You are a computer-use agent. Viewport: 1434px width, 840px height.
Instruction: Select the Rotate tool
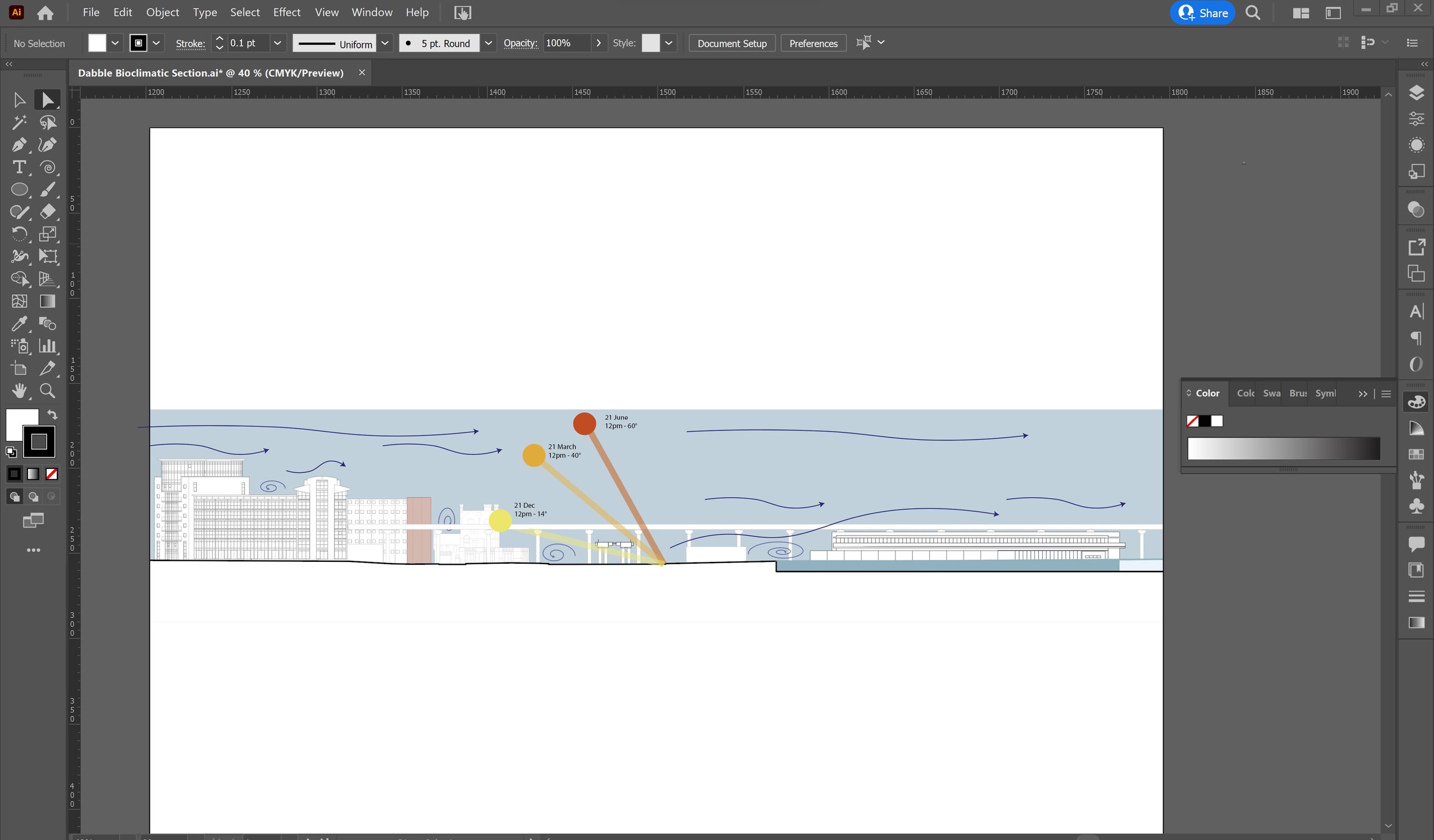click(19, 234)
